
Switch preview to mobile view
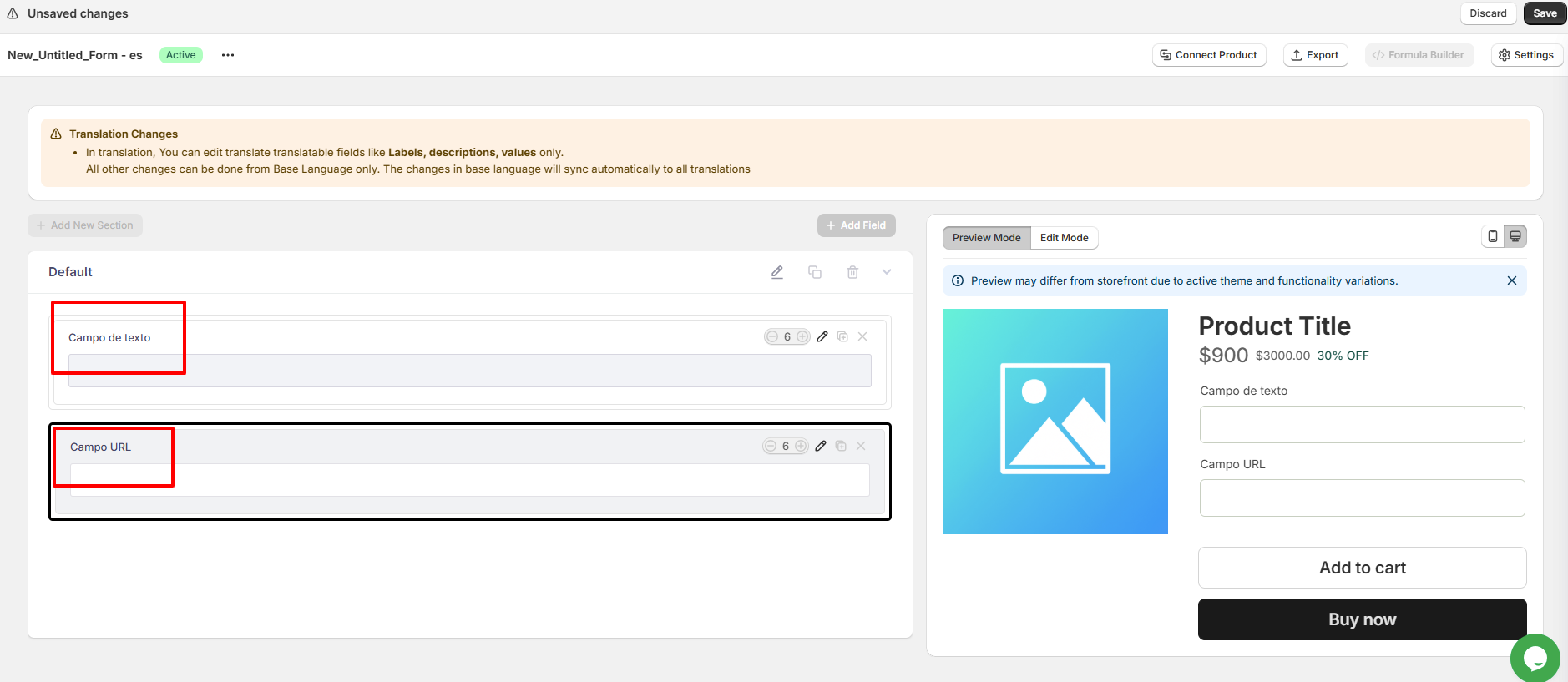coord(1493,237)
